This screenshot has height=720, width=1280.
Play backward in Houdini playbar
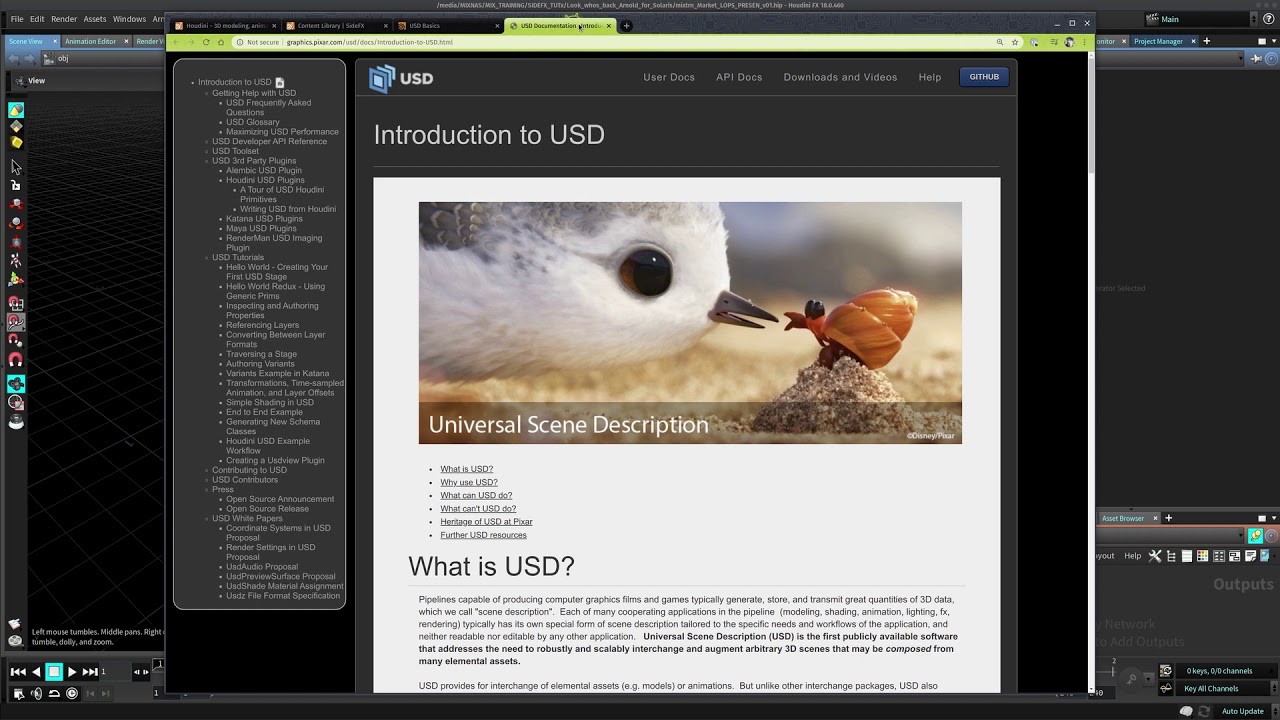pyautogui.click(x=36, y=672)
